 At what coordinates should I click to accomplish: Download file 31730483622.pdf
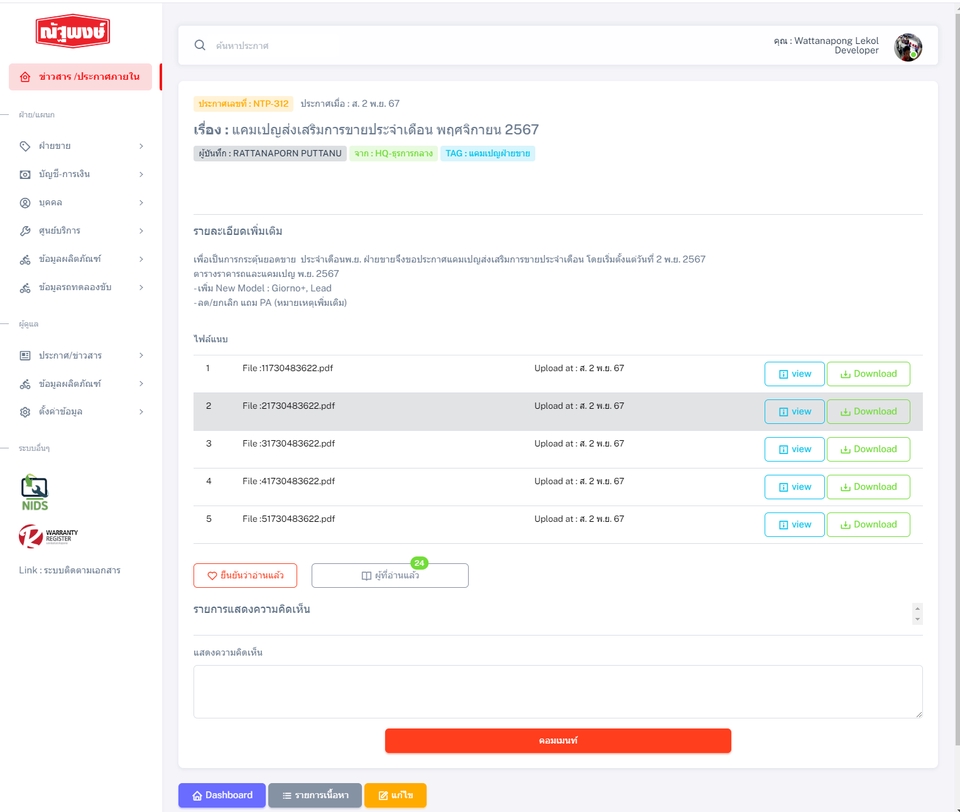(868, 449)
